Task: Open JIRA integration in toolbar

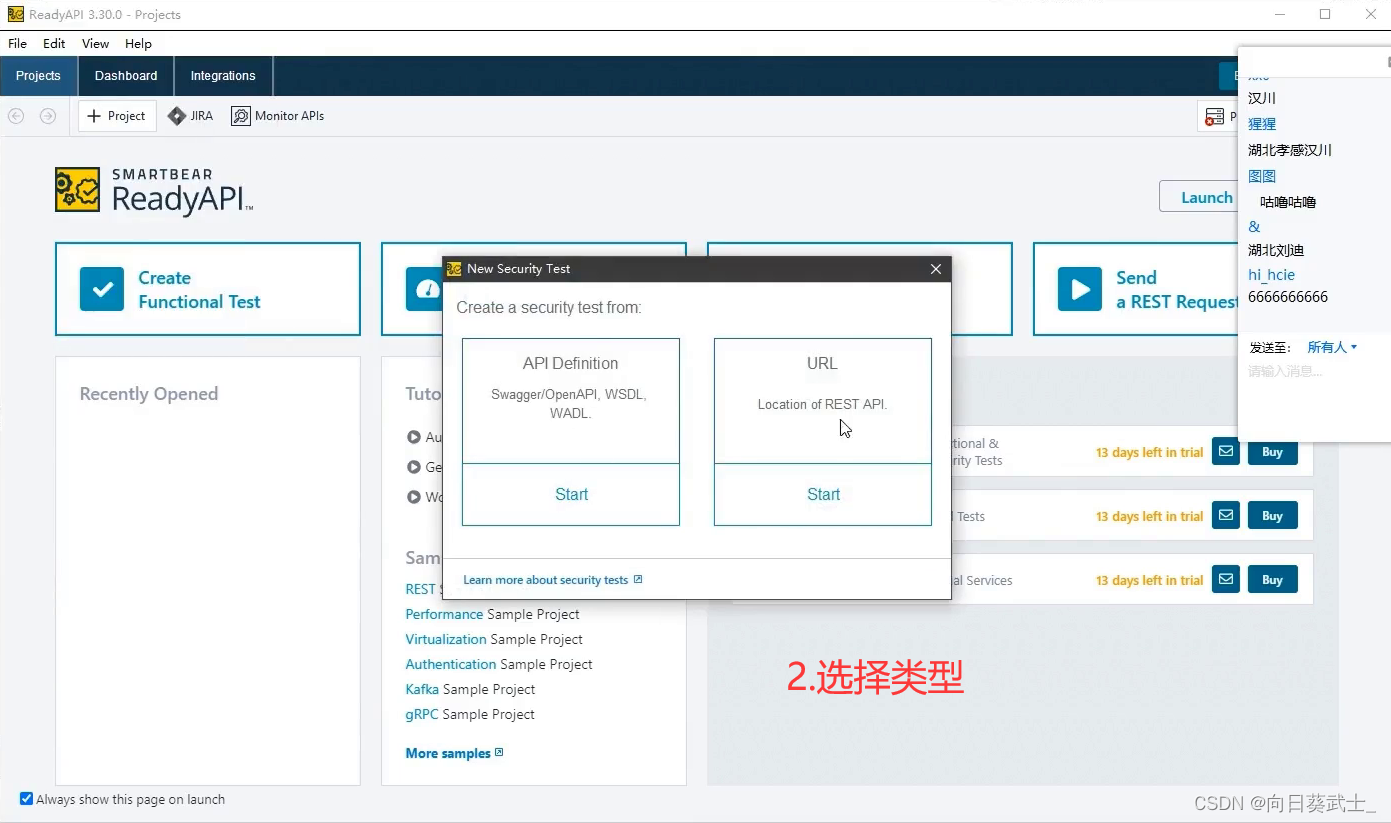Action: click(x=190, y=116)
